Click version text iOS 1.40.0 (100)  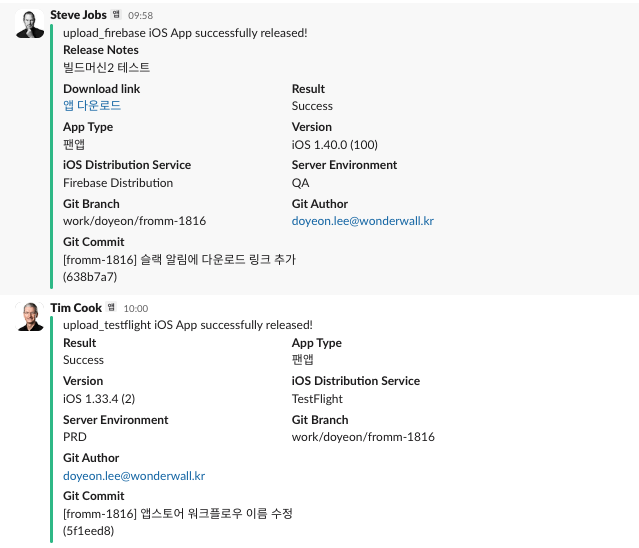point(335,145)
